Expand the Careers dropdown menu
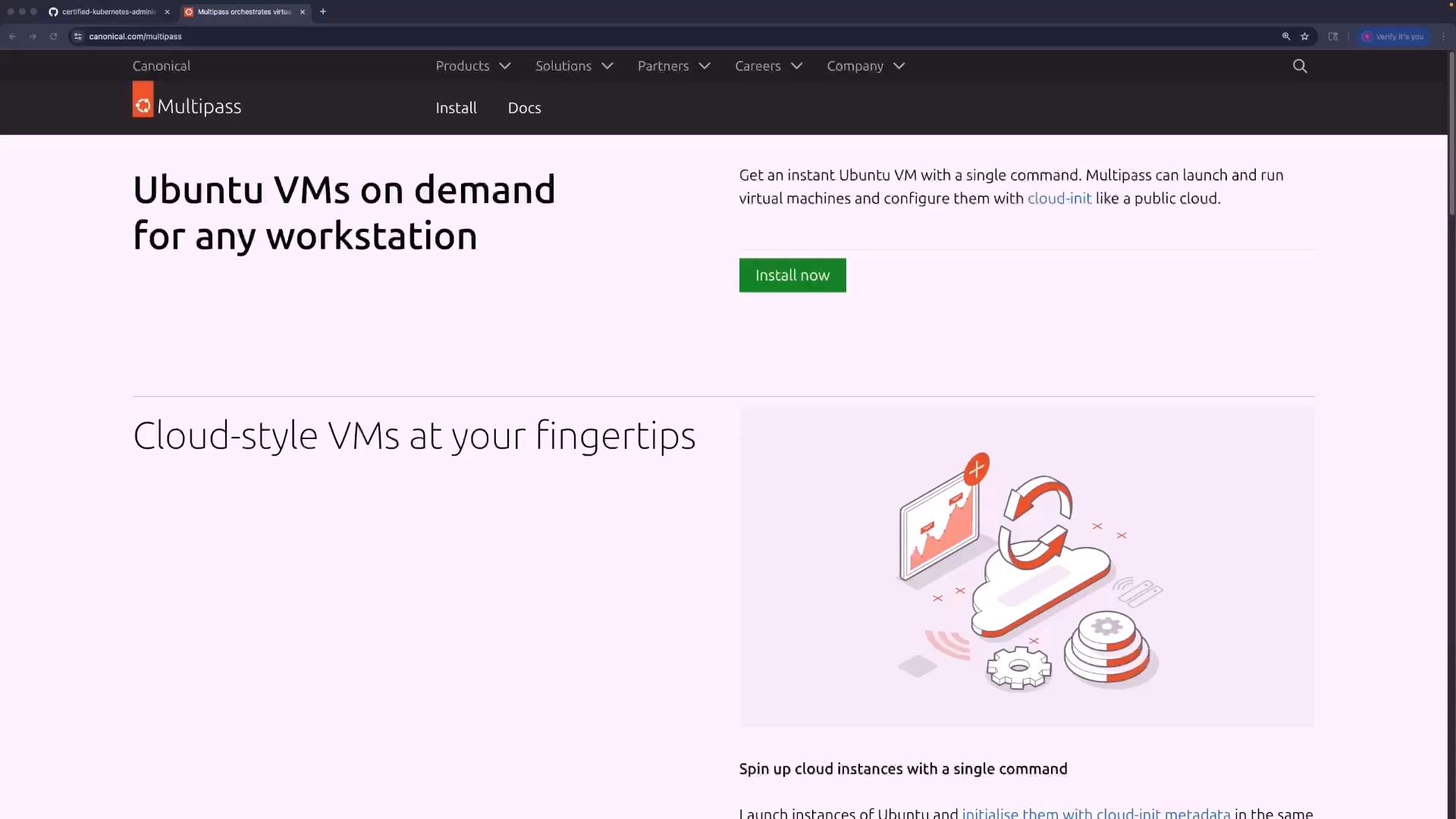 [769, 66]
